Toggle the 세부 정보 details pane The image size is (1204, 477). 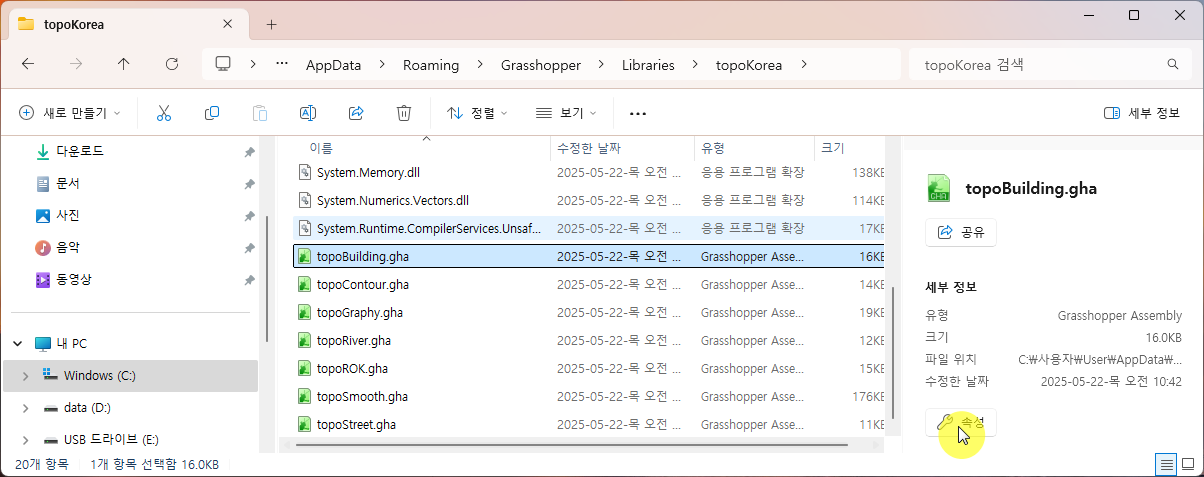(1142, 113)
